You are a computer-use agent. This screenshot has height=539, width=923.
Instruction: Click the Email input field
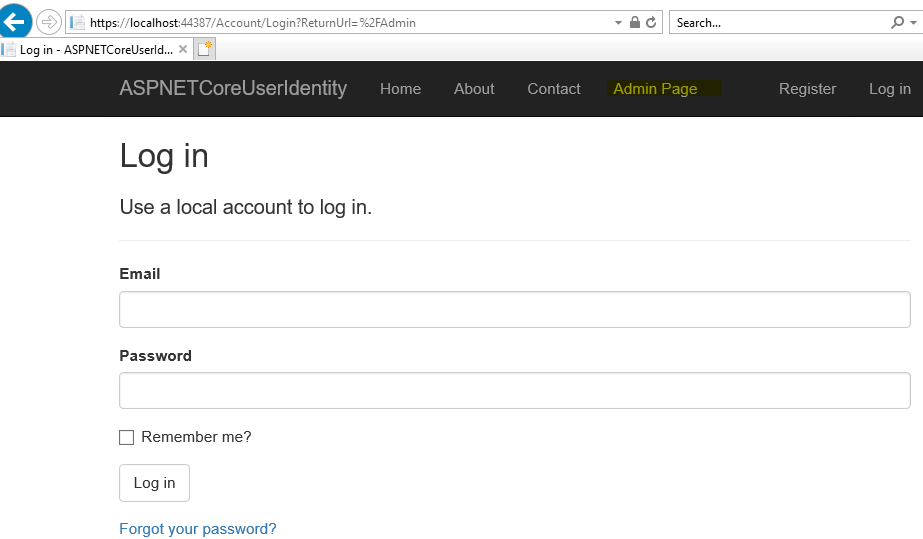click(514, 310)
